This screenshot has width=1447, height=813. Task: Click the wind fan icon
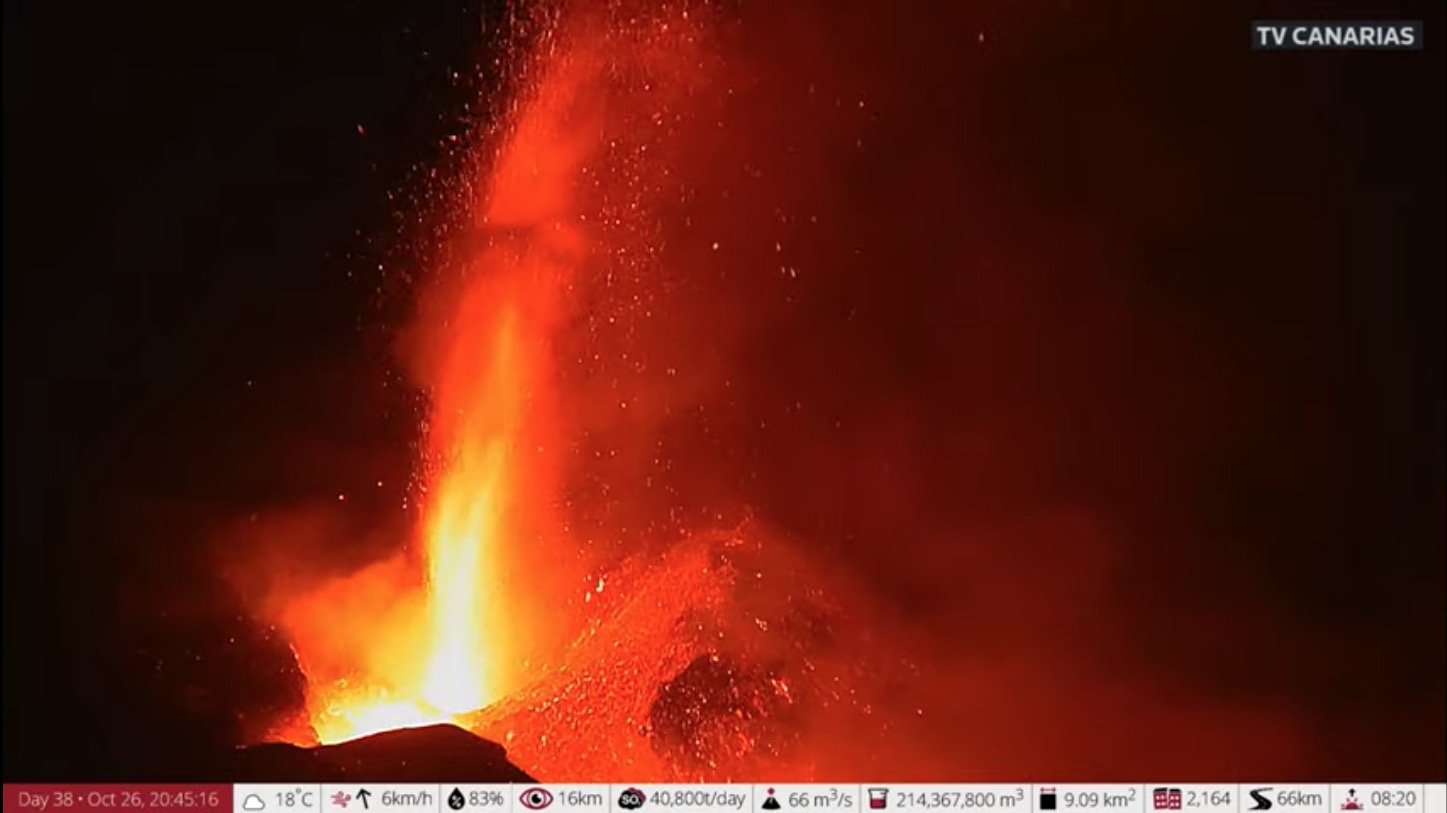(340, 799)
